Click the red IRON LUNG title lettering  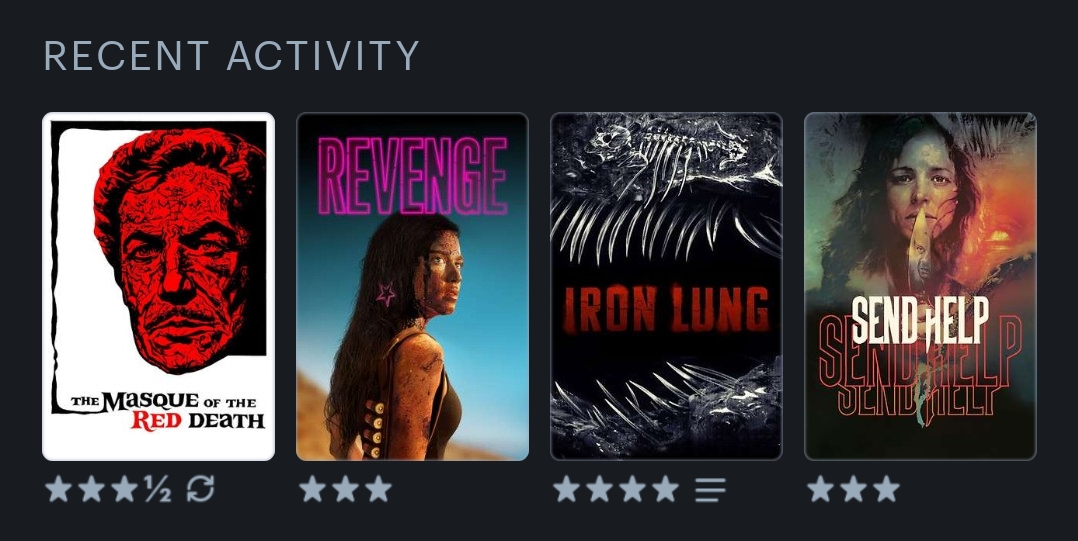pos(666,309)
